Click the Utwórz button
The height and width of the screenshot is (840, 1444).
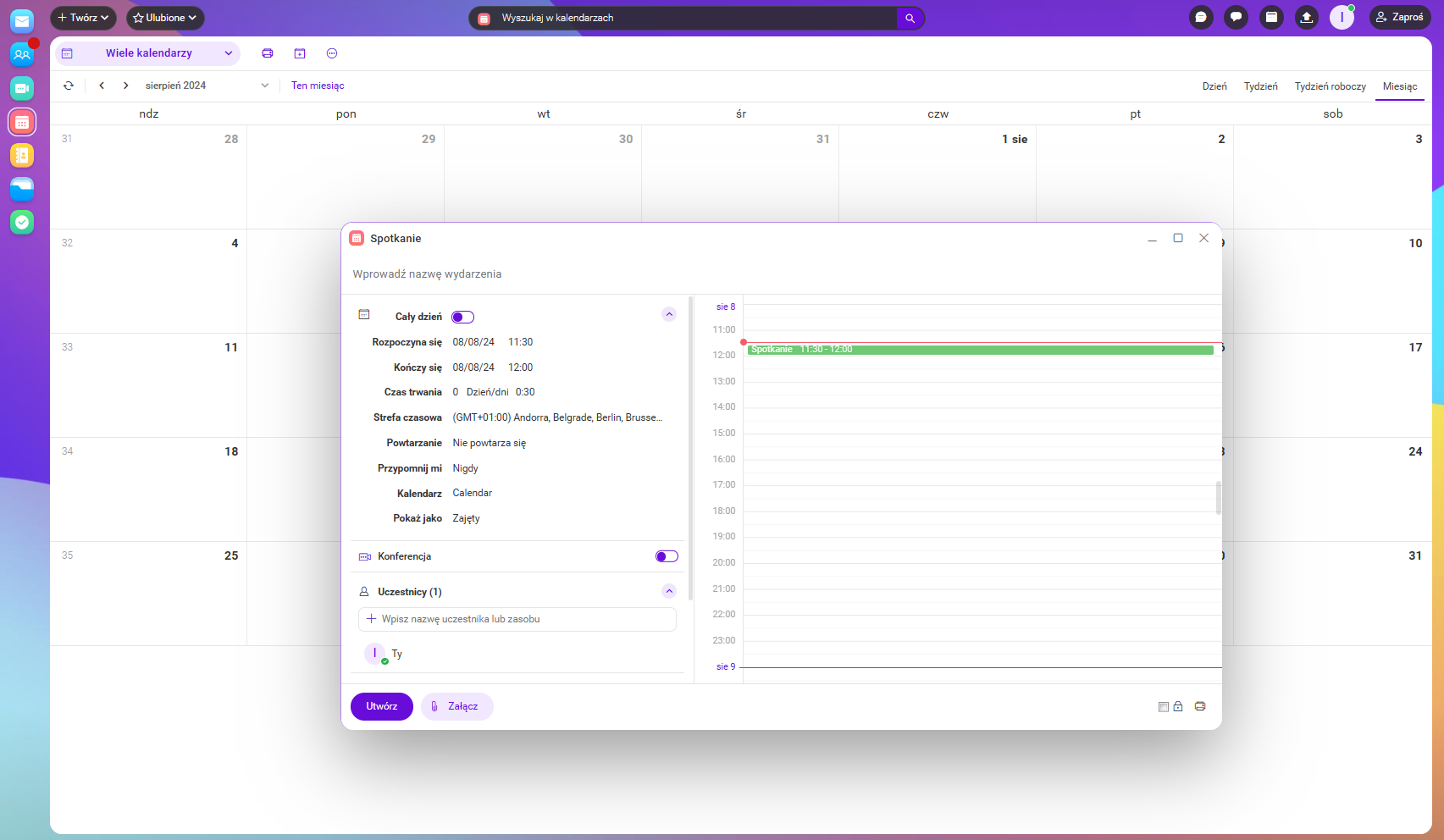tap(381, 706)
